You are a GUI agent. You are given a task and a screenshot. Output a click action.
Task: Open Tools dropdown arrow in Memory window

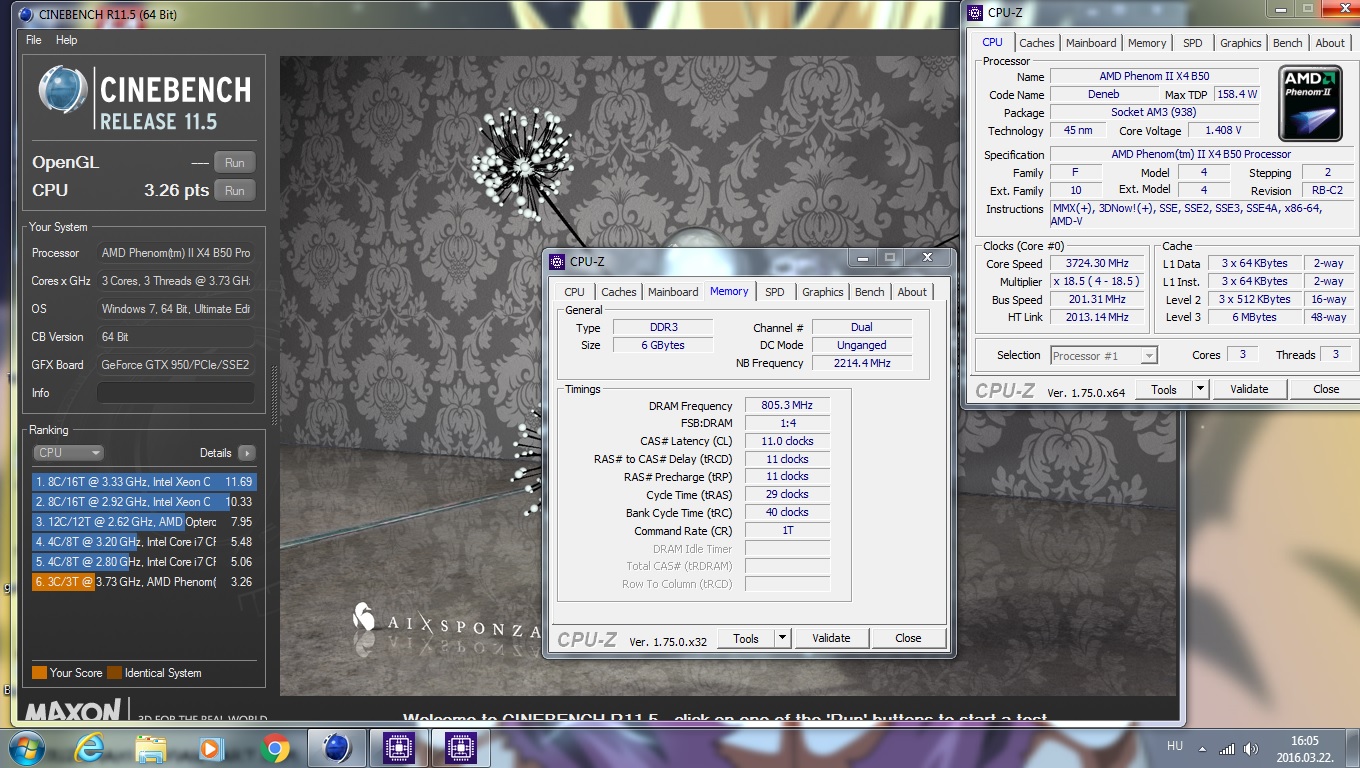point(783,638)
